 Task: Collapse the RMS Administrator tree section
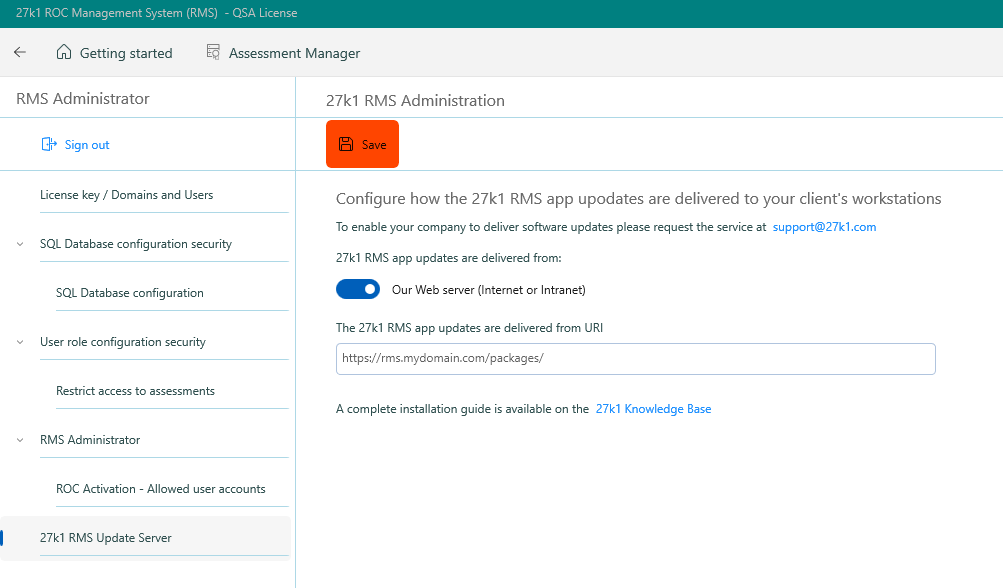point(21,440)
